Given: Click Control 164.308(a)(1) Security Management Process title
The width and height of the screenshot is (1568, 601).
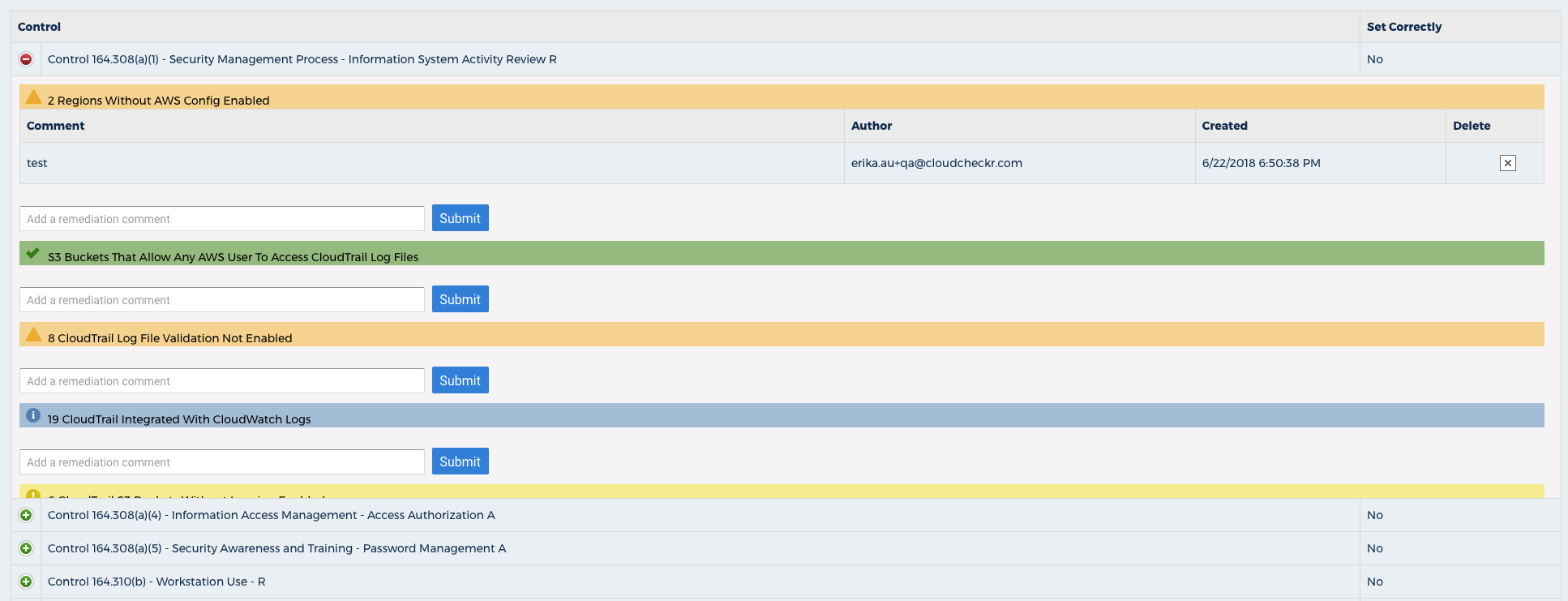Looking at the screenshot, I should point(302,59).
